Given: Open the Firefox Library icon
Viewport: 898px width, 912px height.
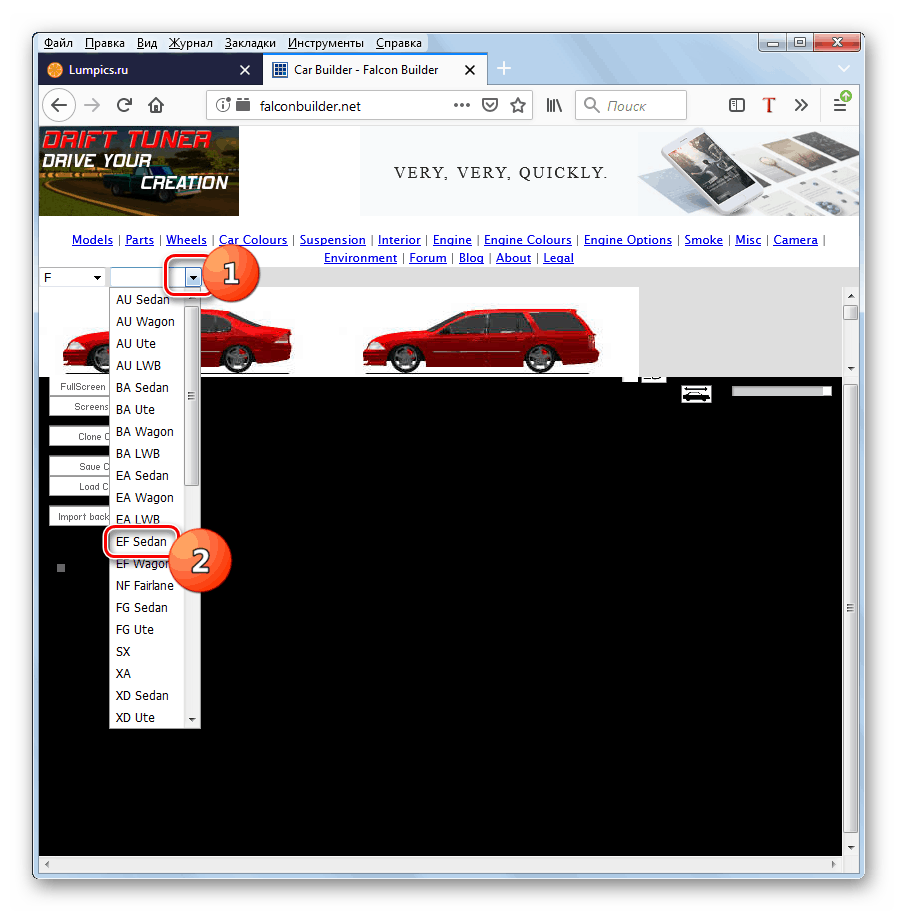Looking at the screenshot, I should click(x=553, y=105).
